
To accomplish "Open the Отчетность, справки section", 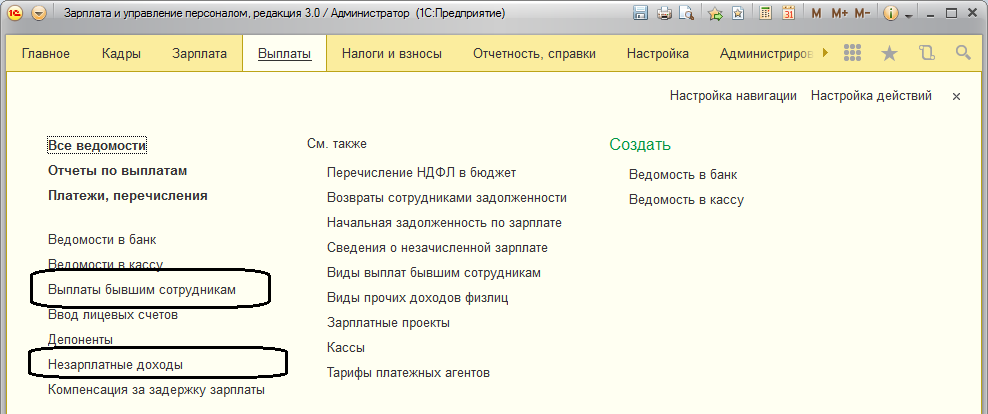I will pyautogui.click(x=534, y=54).
